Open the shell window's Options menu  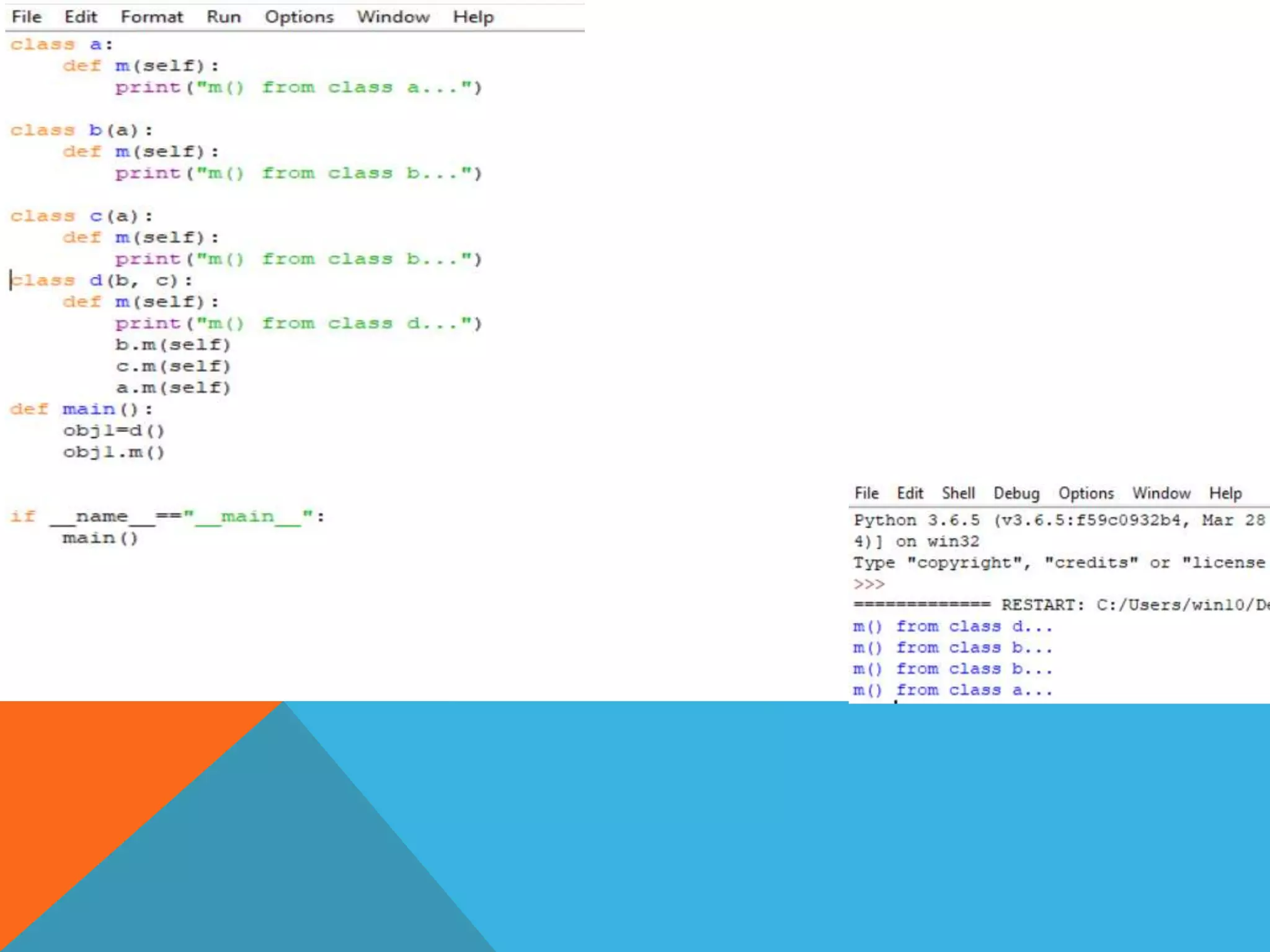pyautogui.click(x=1086, y=493)
